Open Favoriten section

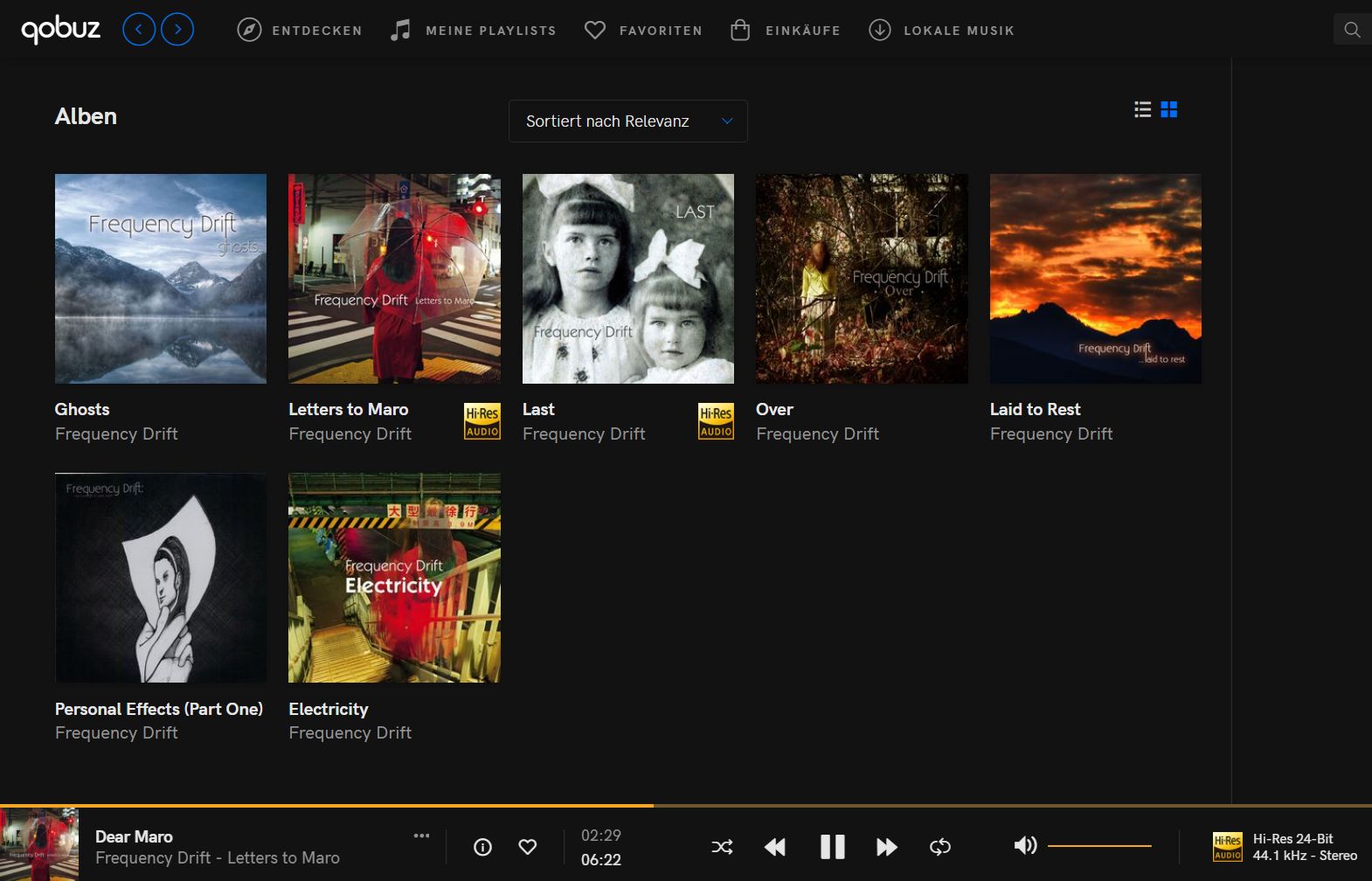(x=661, y=31)
